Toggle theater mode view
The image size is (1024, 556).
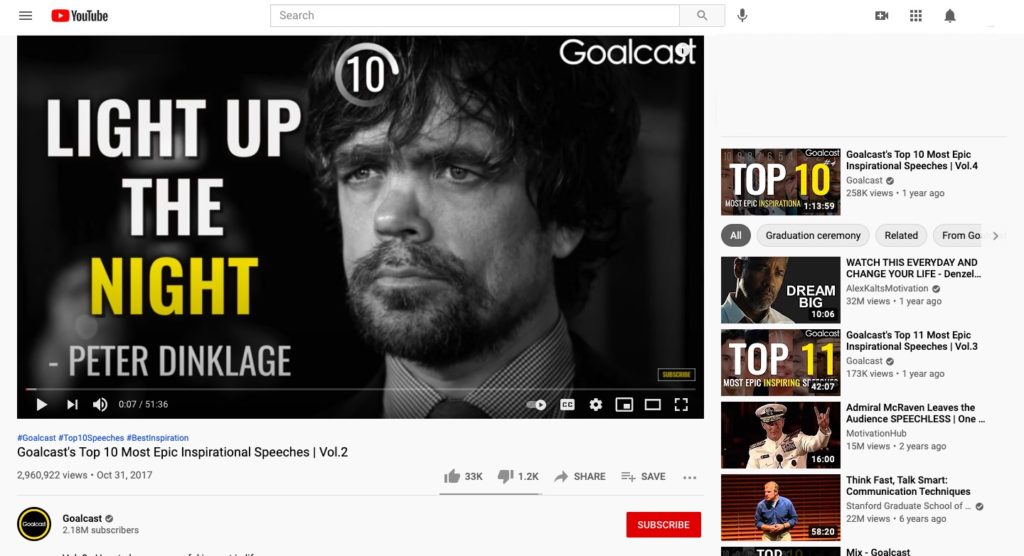652,404
